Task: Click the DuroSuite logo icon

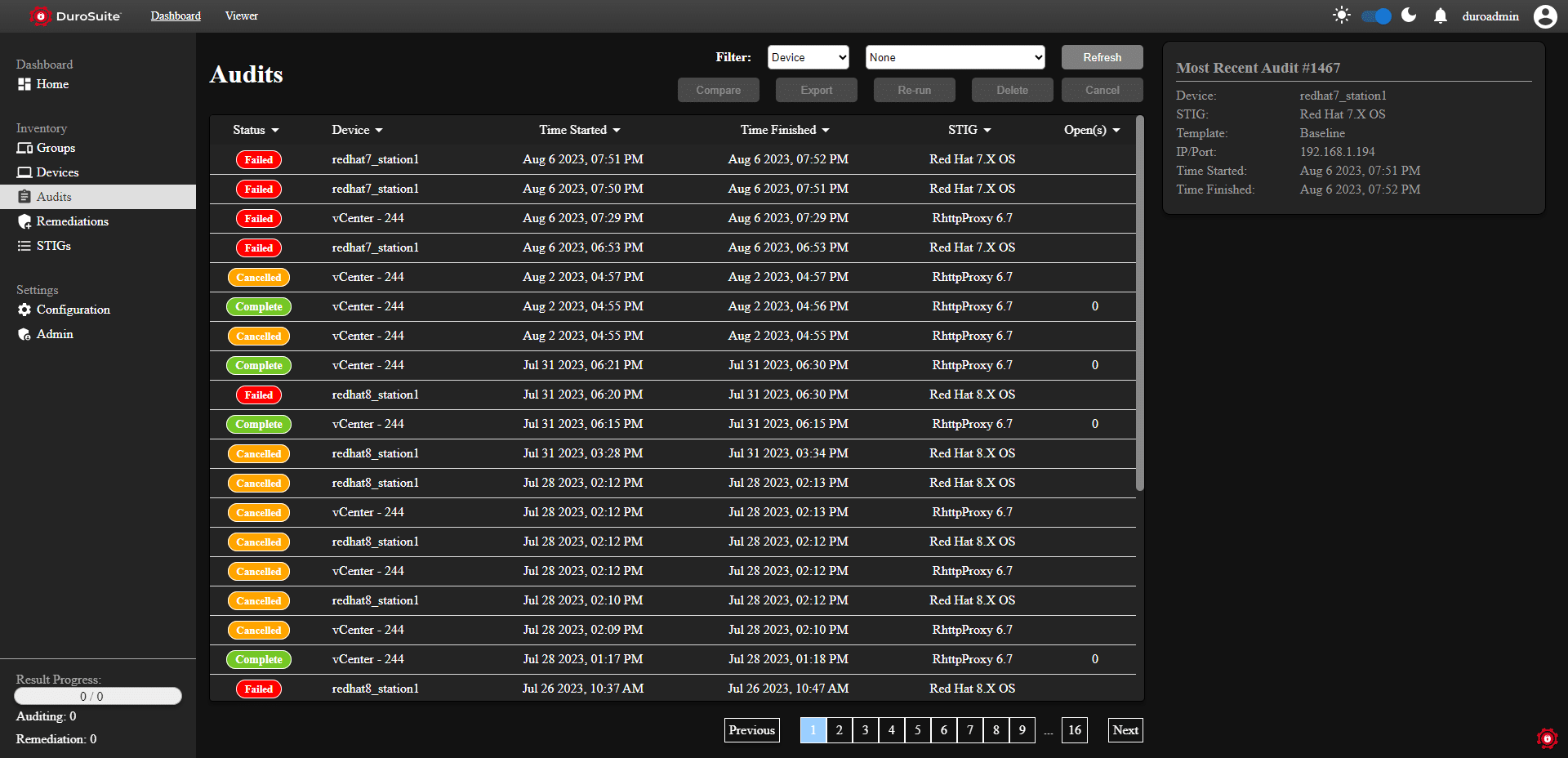Action: click(x=39, y=16)
